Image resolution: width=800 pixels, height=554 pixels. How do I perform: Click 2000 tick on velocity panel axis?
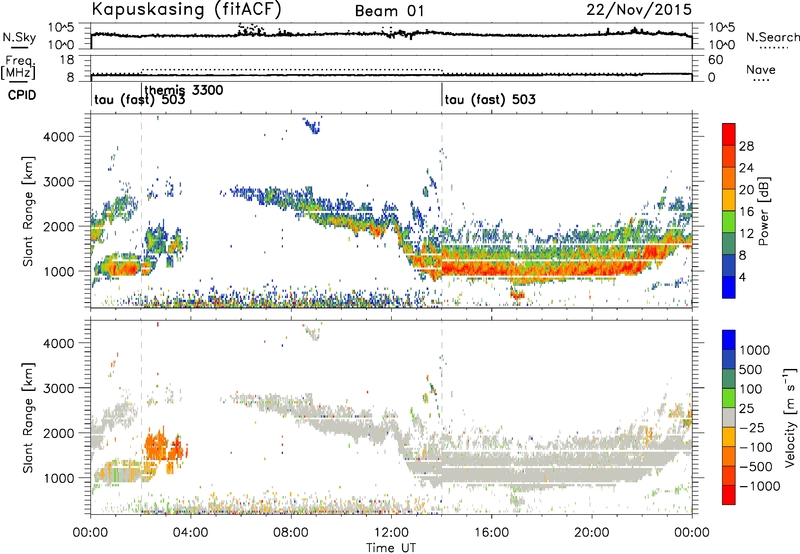59,433
